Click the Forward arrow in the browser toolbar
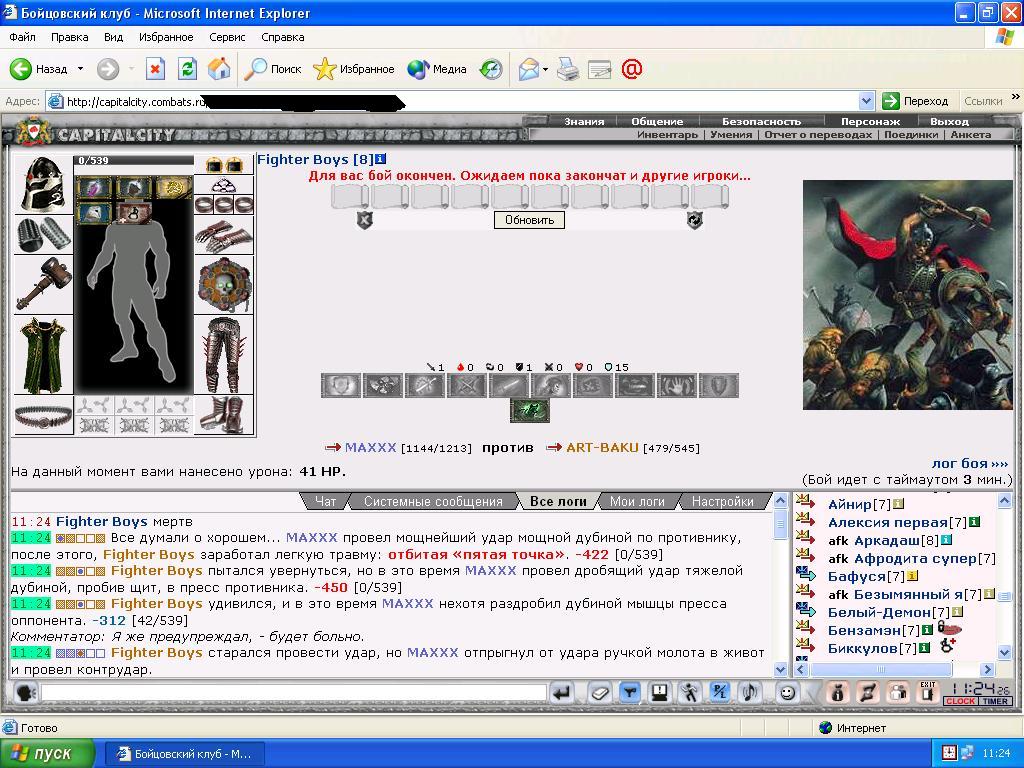1024x768 pixels. (108, 69)
